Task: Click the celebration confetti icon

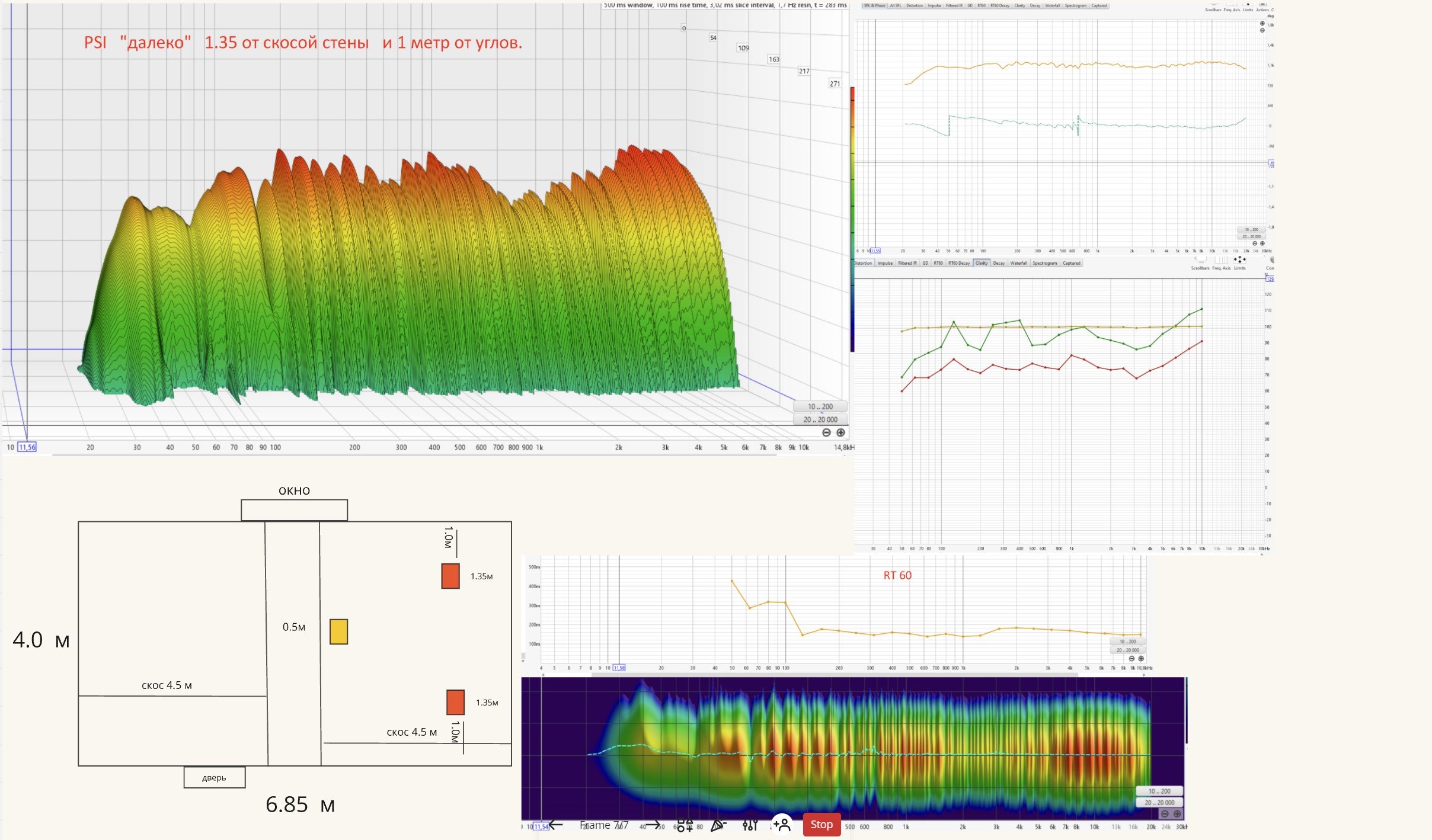Action: 718,825
